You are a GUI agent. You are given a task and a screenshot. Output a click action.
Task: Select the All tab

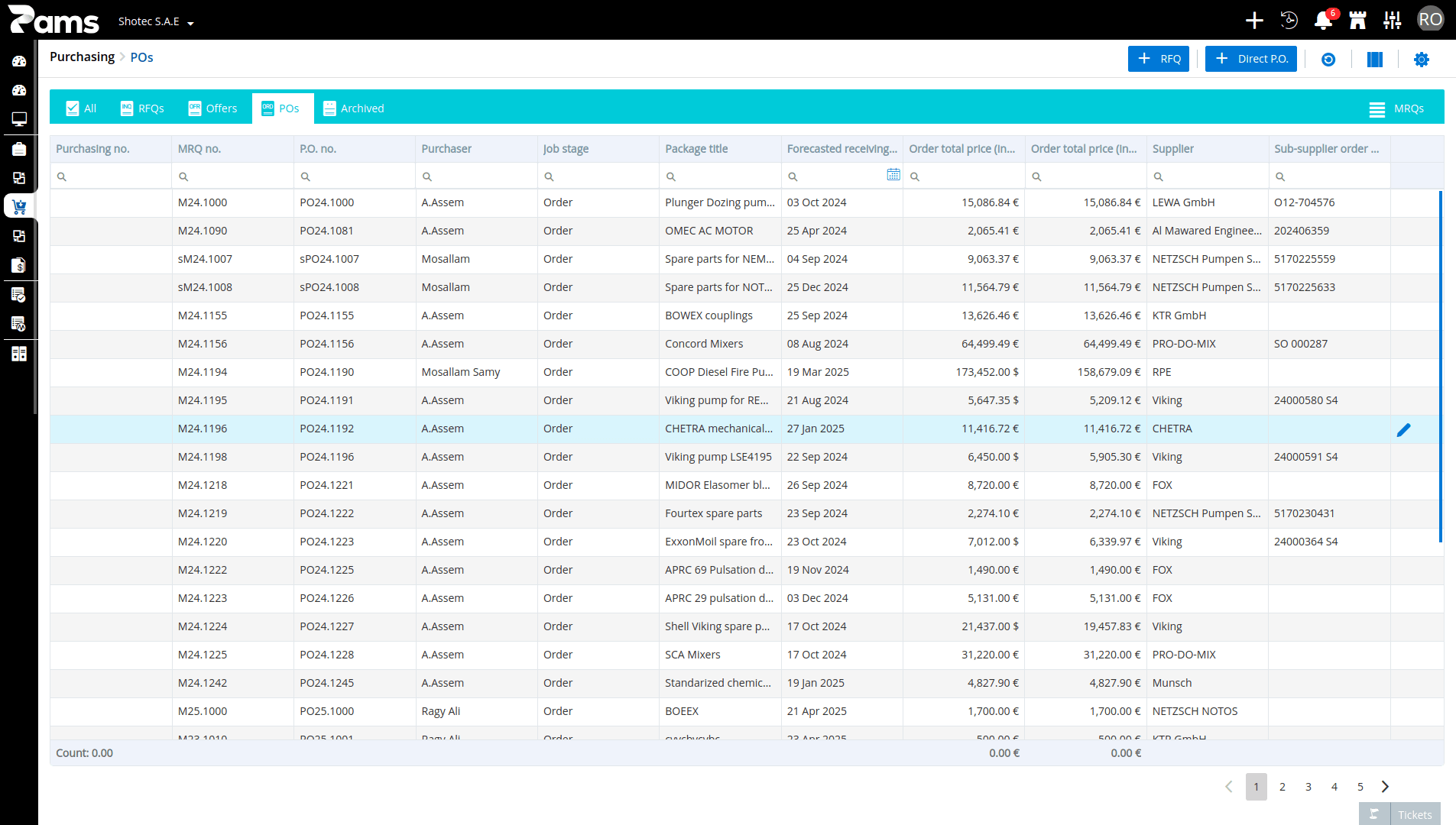(81, 108)
